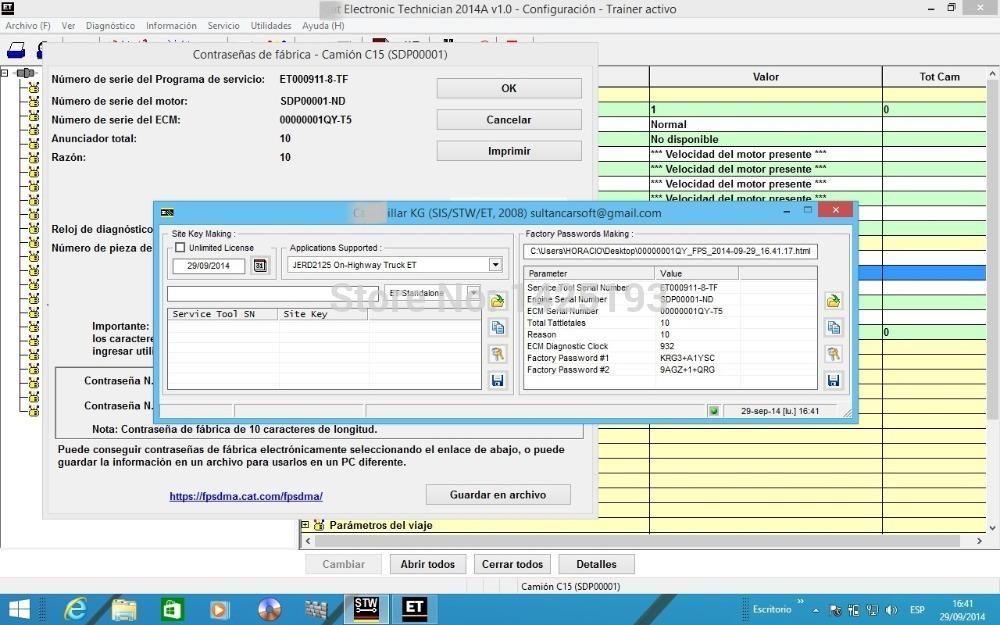Launch the ET icon on the taskbar

(x=414, y=608)
